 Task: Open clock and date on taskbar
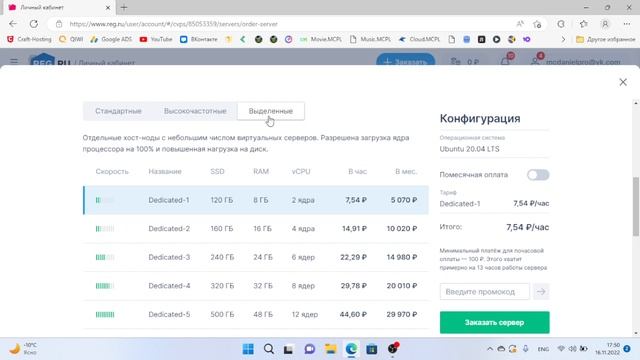pos(607,349)
